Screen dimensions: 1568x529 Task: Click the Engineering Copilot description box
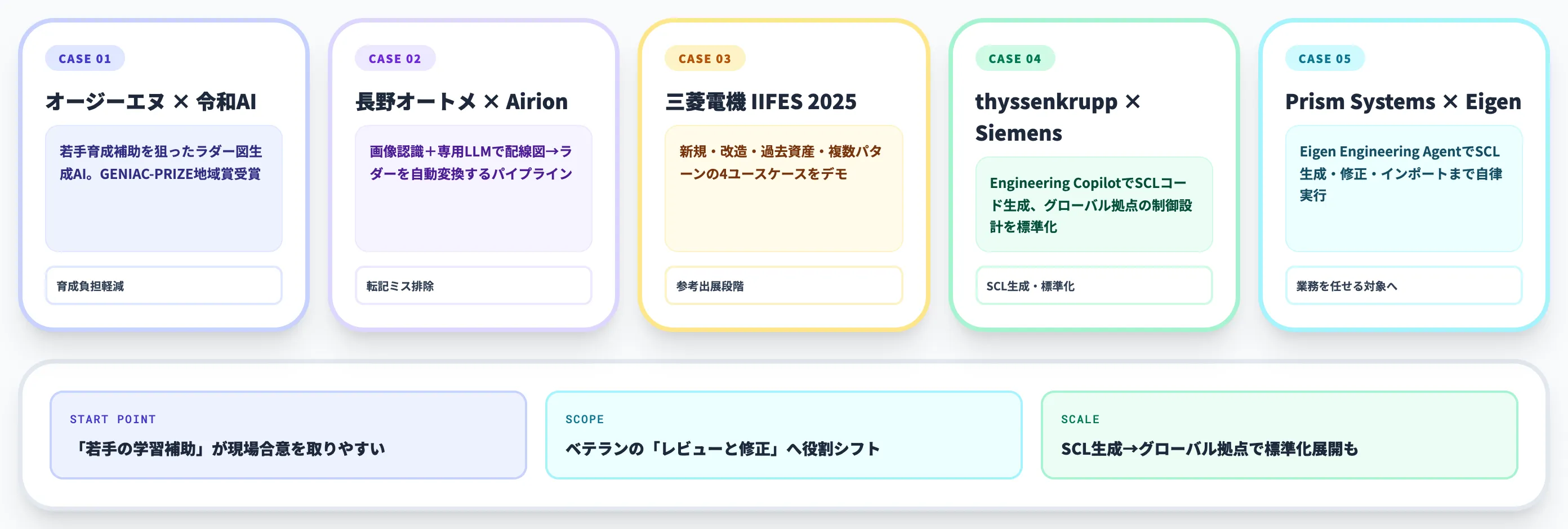(x=1094, y=204)
